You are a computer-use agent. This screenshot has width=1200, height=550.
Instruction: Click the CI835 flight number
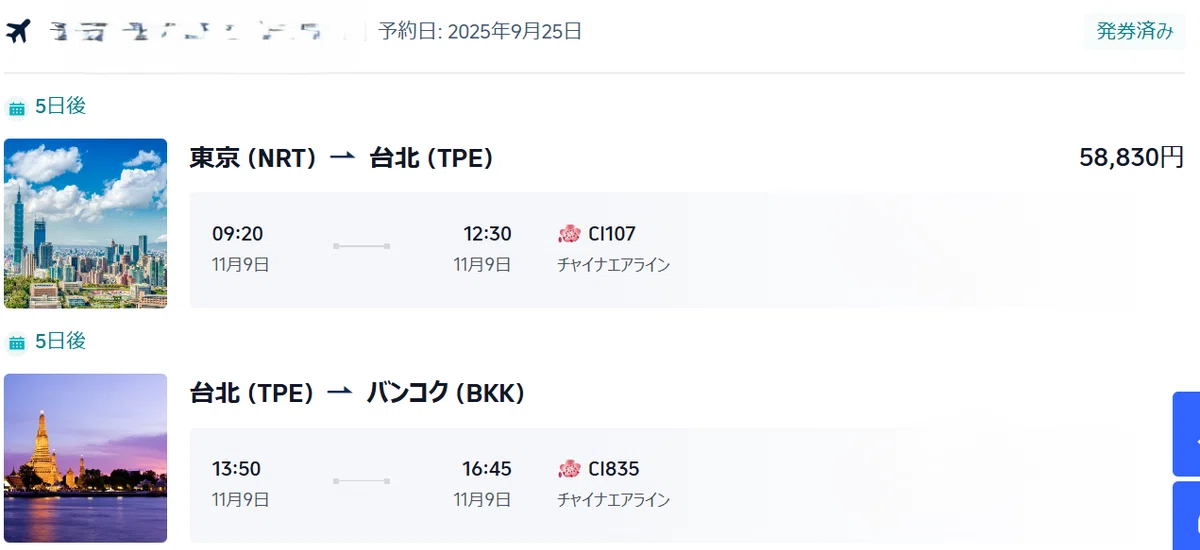(x=614, y=469)
